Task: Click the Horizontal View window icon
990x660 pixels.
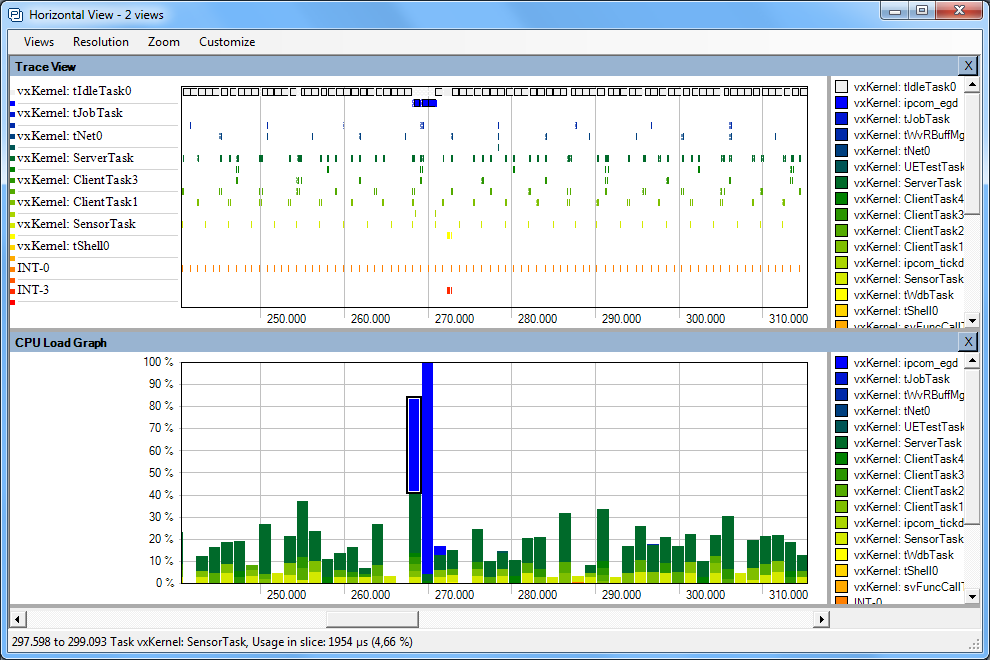Action: (x=15, y=14)
